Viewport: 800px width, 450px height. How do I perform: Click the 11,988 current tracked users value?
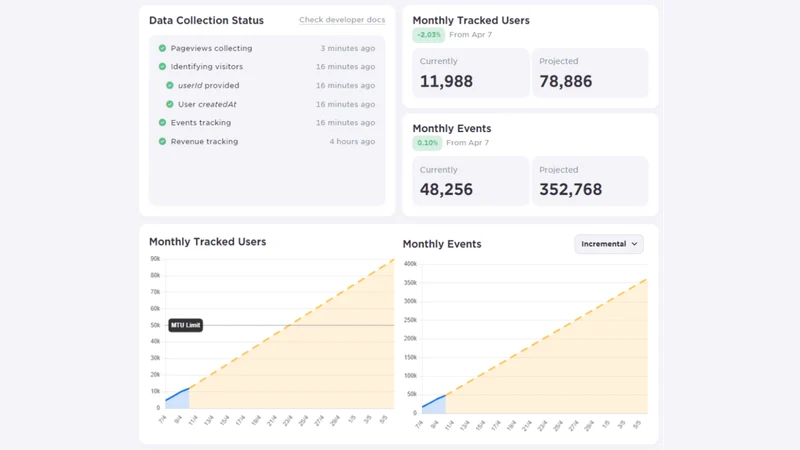446,81
